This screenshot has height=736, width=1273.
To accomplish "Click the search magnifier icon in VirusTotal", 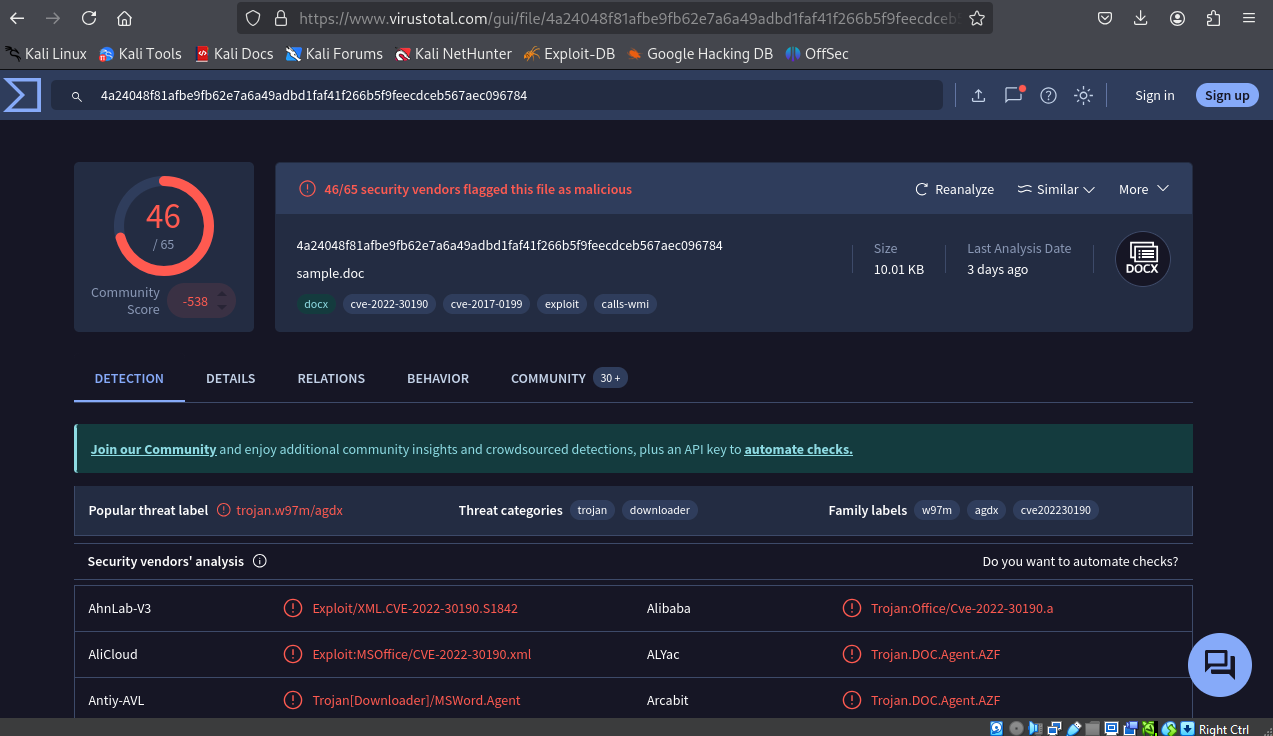I will point(76,96).
